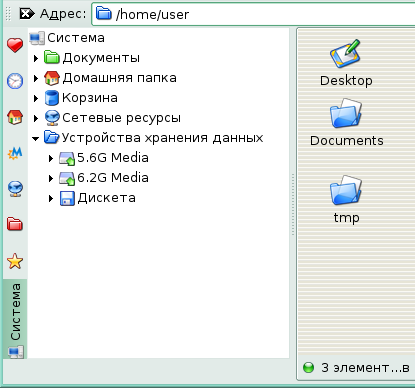Click the Сетевые ресурсы network icon
Image resolution: width=415 pixels, height=388 pixels.
coord(52,118)
